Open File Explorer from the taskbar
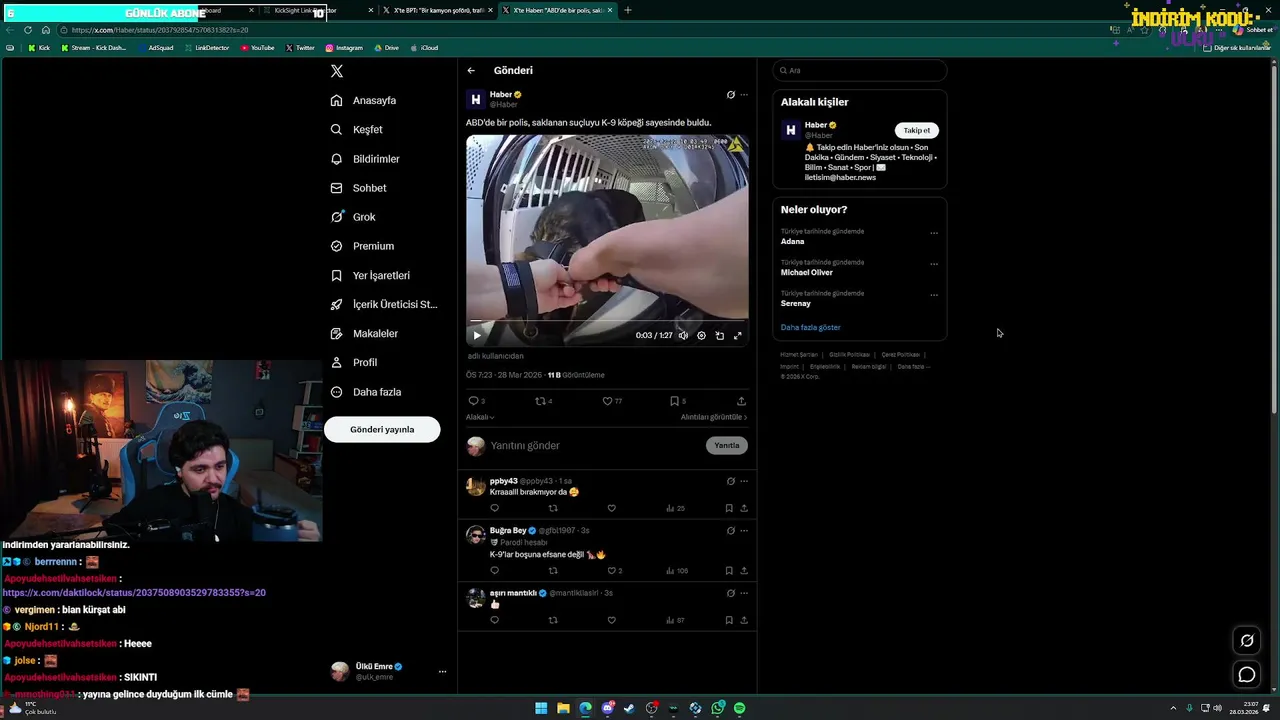Viewport: 1280px width, 720px height. point(563,708)
